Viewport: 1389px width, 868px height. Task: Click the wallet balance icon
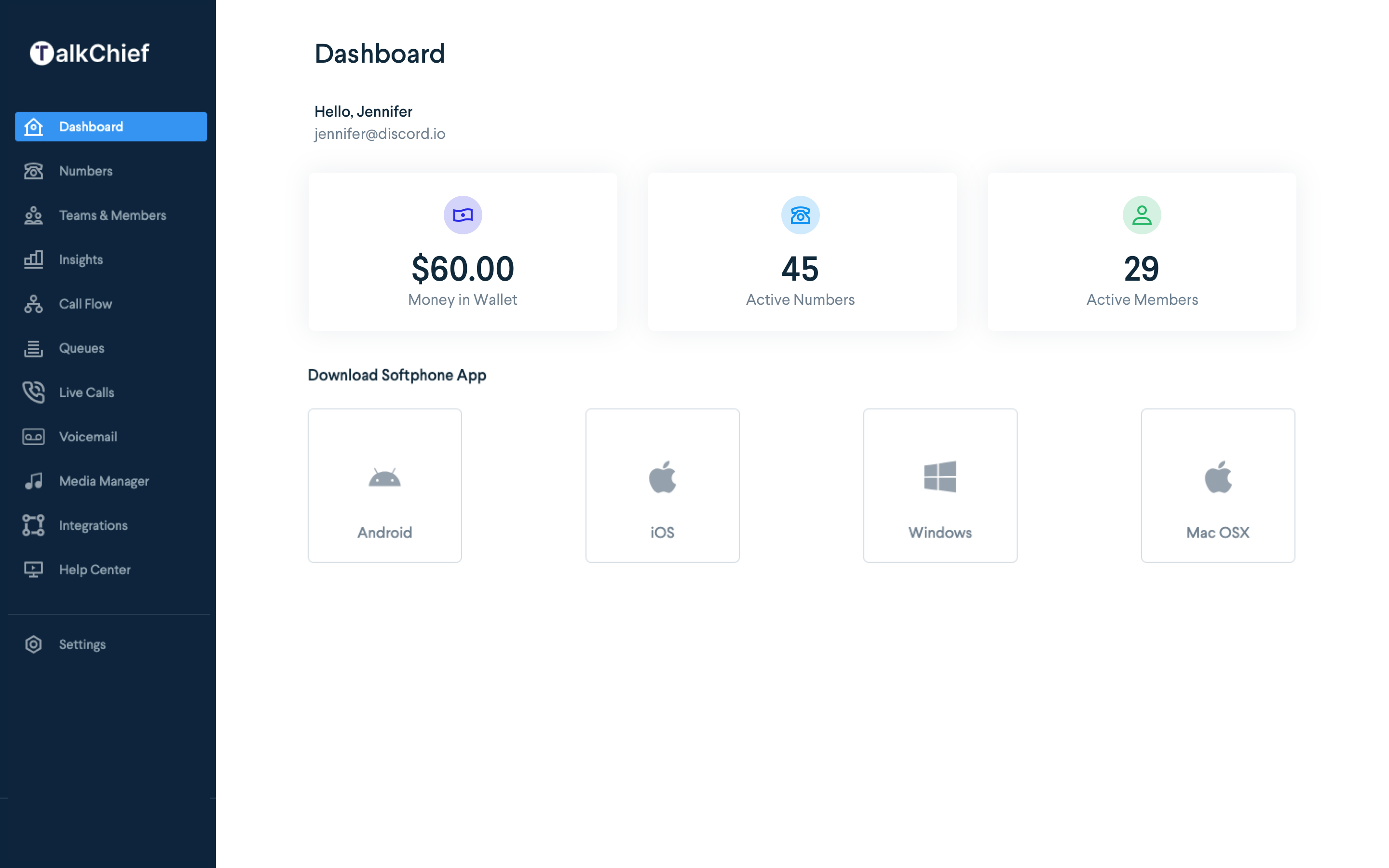pos(462,215)
